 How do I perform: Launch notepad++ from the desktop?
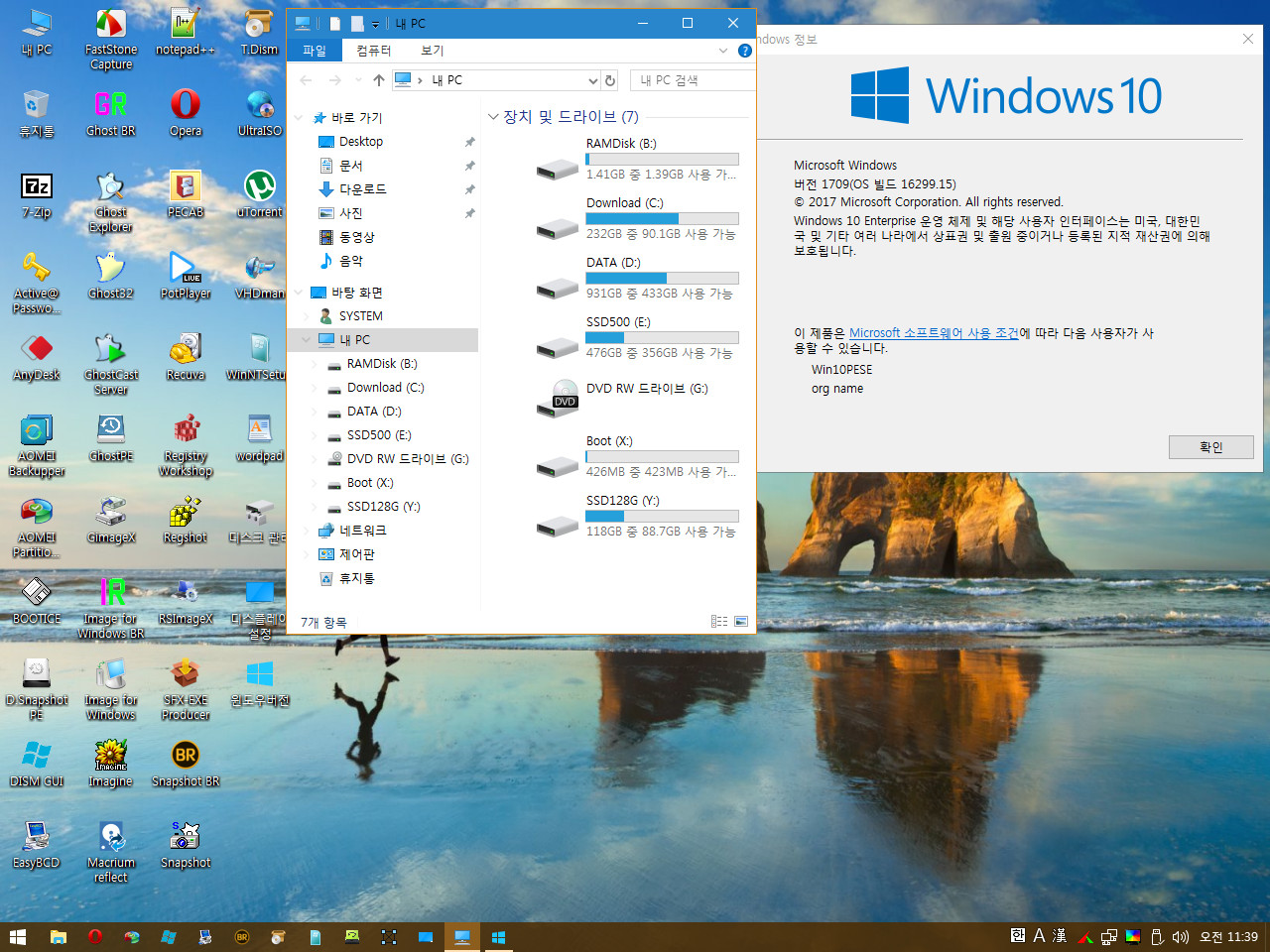185,31
